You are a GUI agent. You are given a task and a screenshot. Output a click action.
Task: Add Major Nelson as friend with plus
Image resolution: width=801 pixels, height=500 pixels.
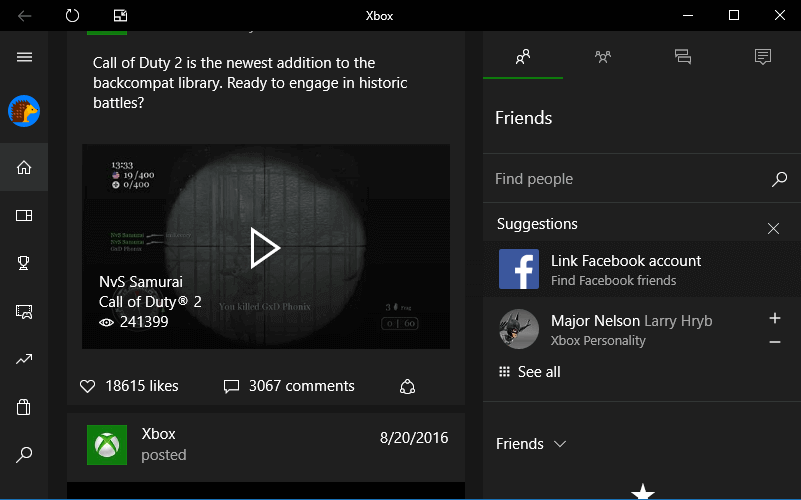(x=774, y=318)
